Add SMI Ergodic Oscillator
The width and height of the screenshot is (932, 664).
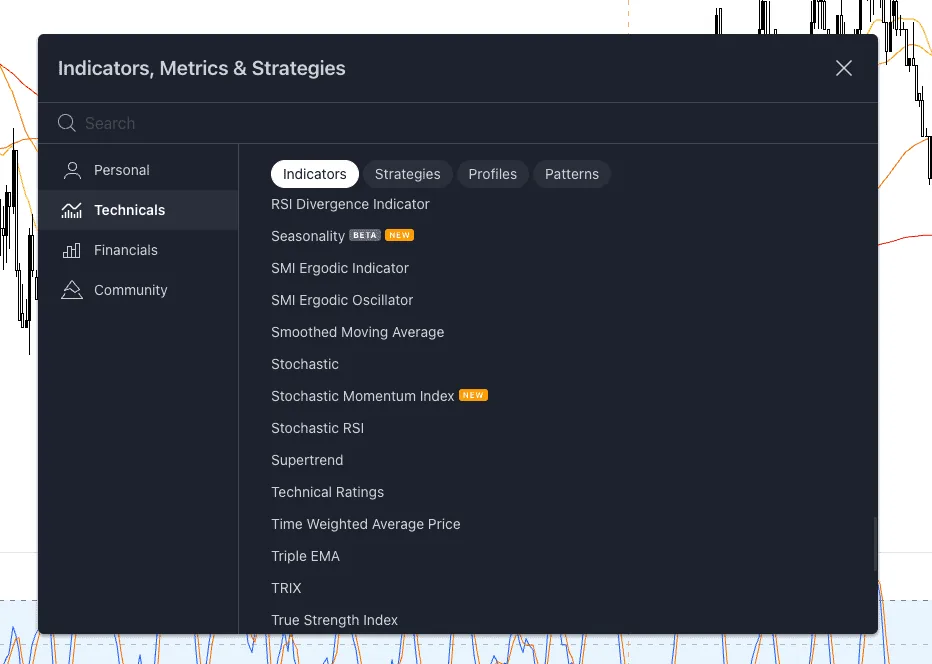pos(342,301)
